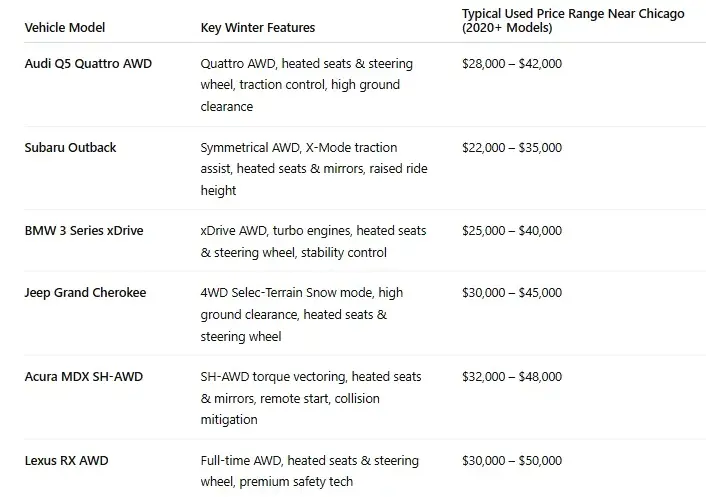The image size is (706, 497).
Task: Click the BMW 3 Series xDrive cell
Action: pos(83,231)
